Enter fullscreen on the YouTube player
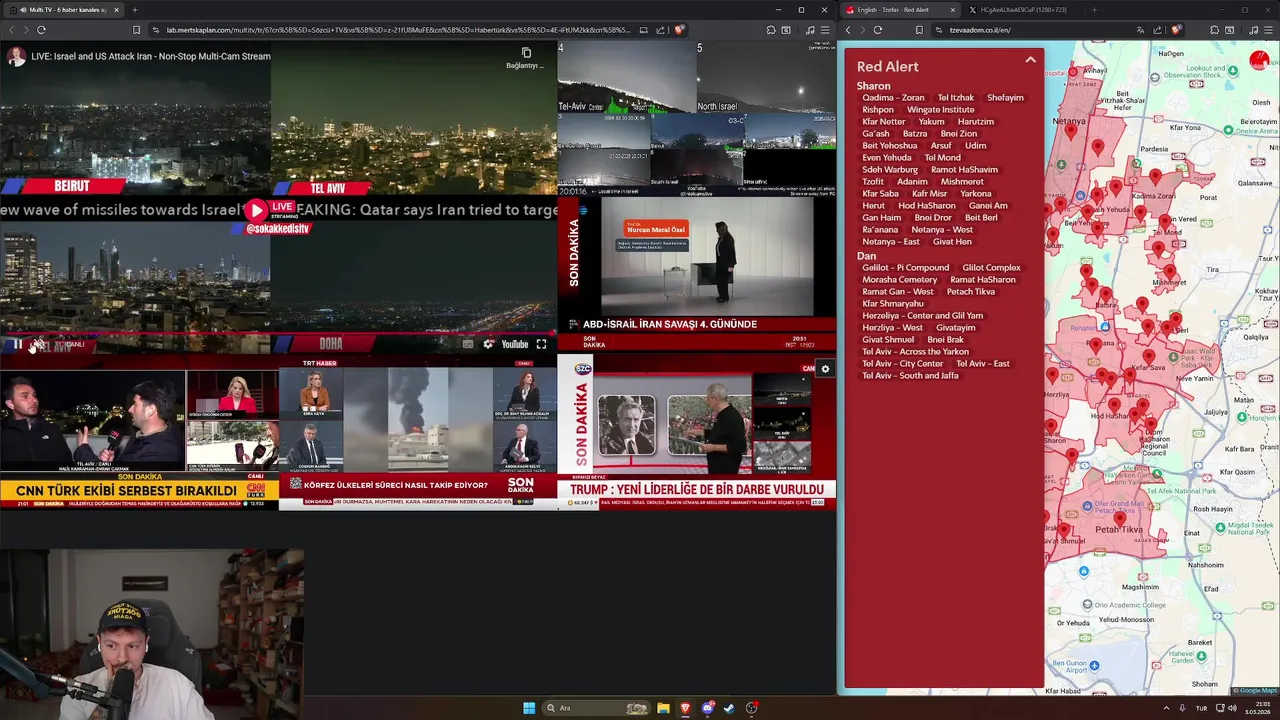This screenshot has height=720, width=1280. click(x=541, y=344)
